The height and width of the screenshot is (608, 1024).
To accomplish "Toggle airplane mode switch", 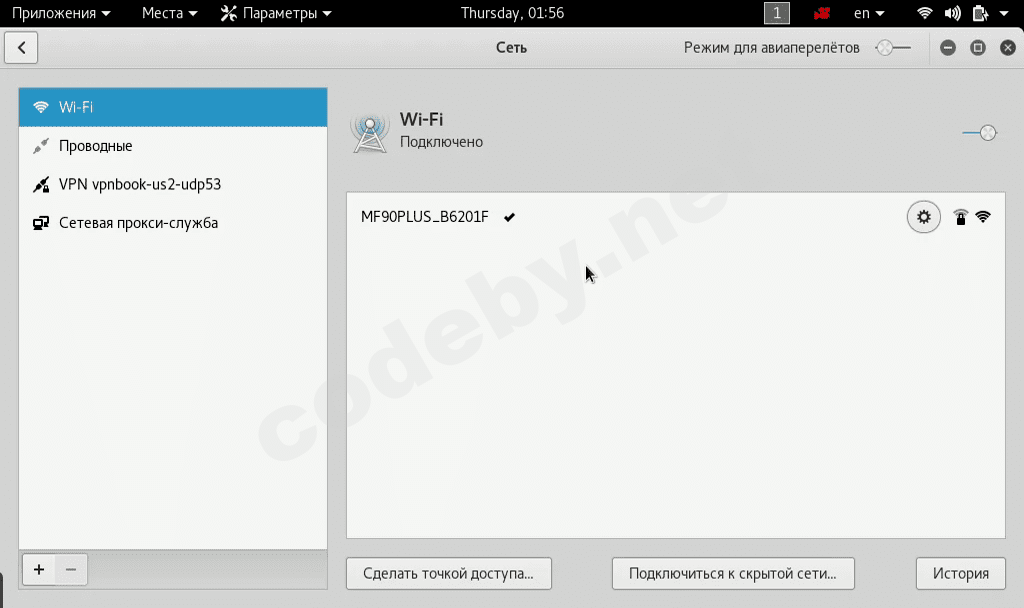I will point(893,48).
